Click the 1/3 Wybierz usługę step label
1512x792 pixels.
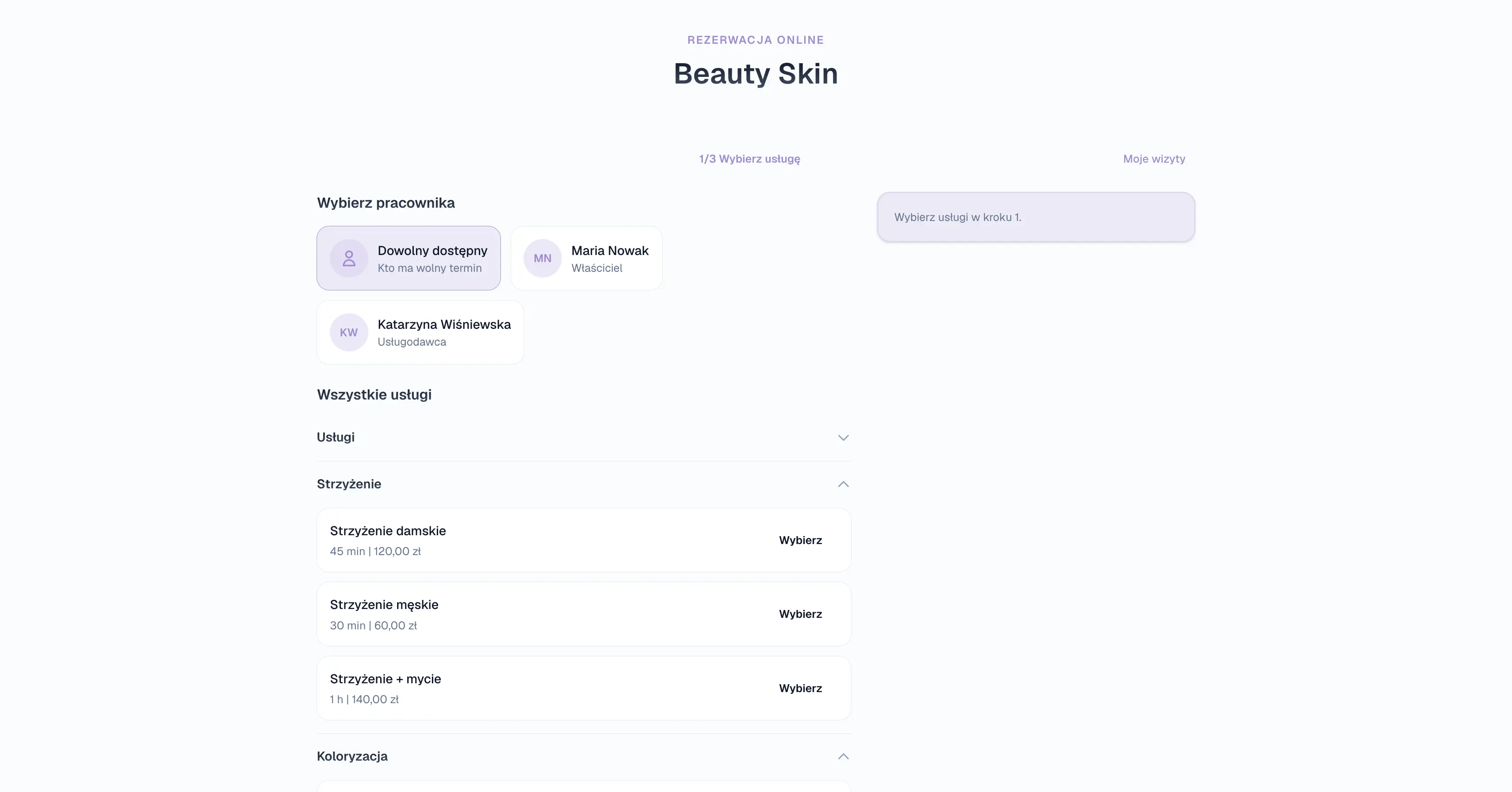pos(749,159)
